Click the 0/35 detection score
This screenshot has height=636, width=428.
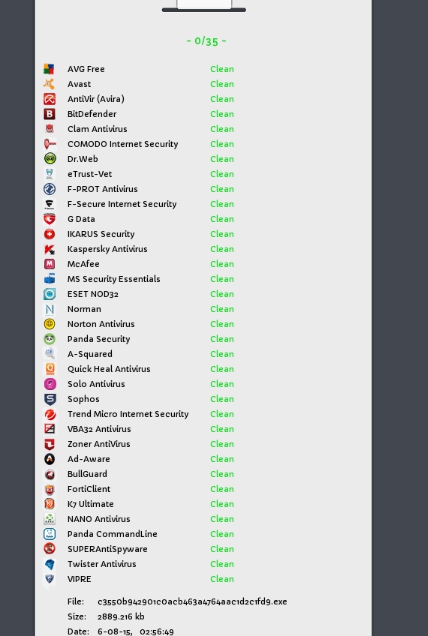pos(206,41)
